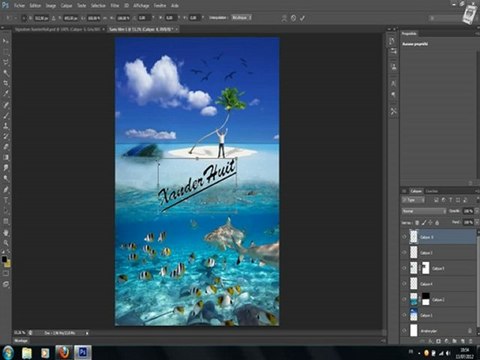480x360 pixels.
Task: Commit the transform with the checkmark
Action: (x=302, y=18)
